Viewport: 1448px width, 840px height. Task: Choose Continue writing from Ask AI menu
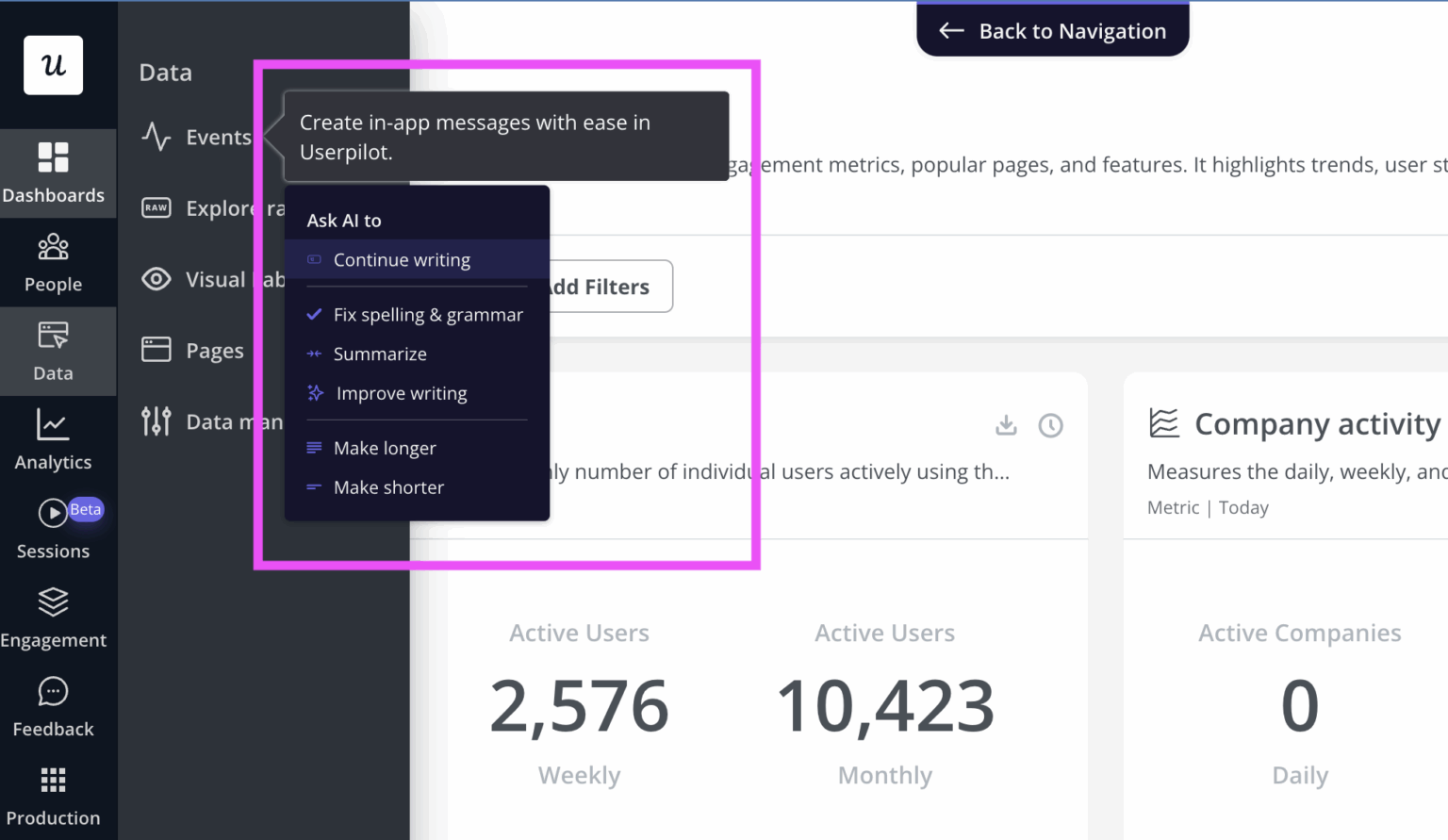tap(402, 259)
